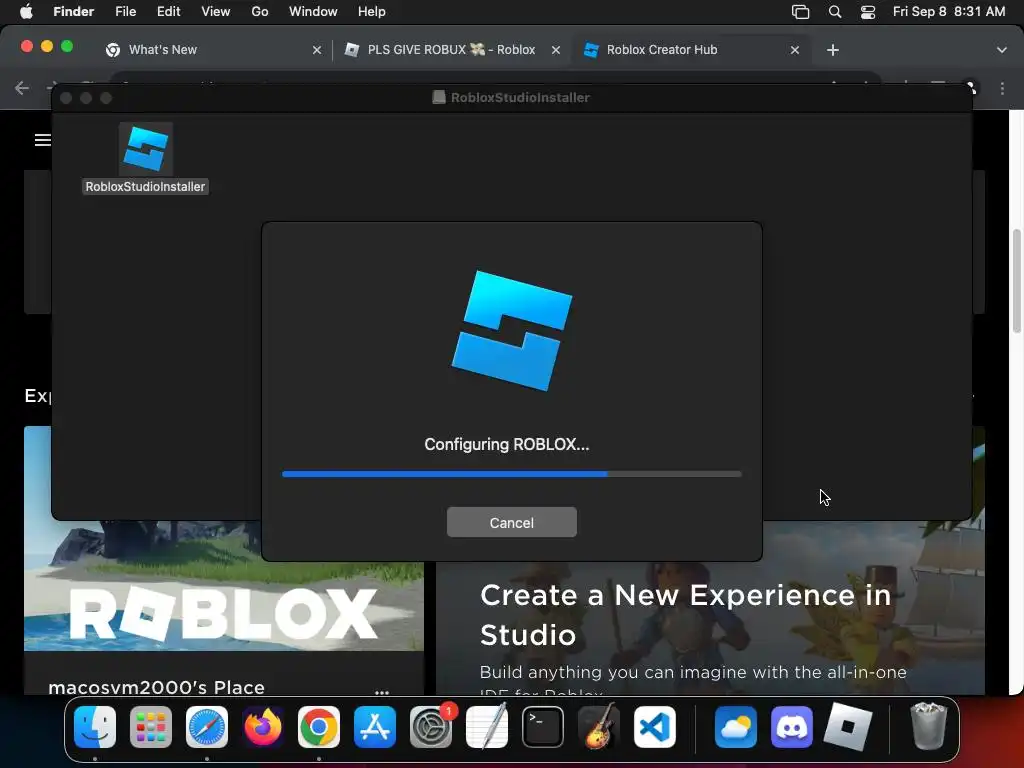The width and height of the screenshot is (1024, 768).
Task: Open the File menu
Action: point(125,12)
